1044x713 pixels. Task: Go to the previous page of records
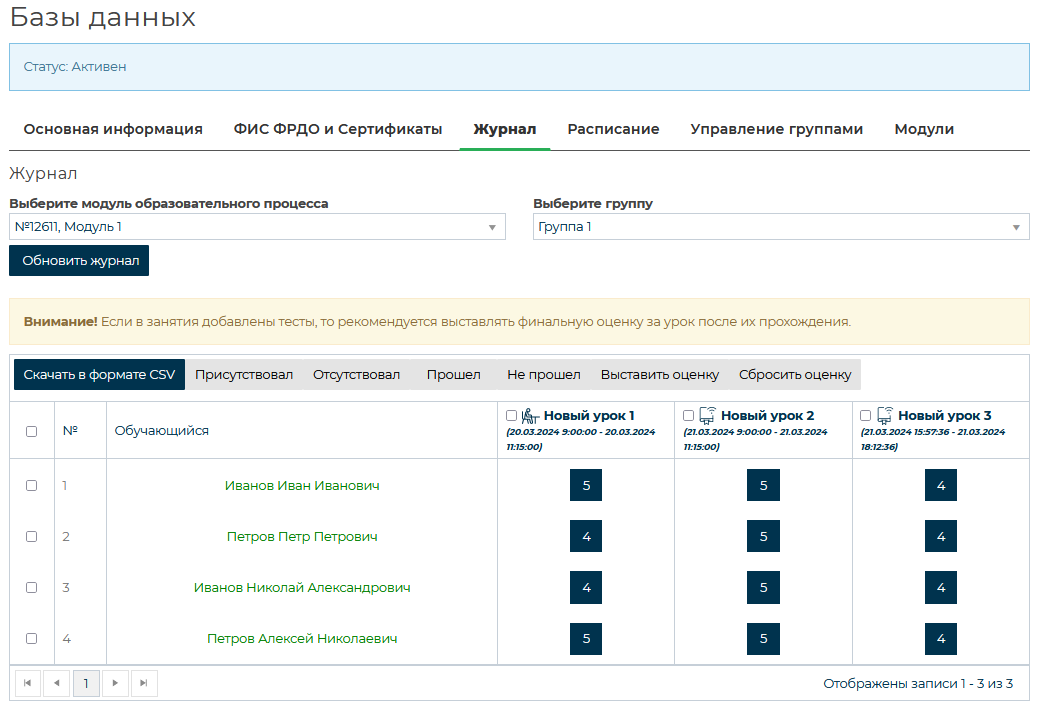click(56, 684)
